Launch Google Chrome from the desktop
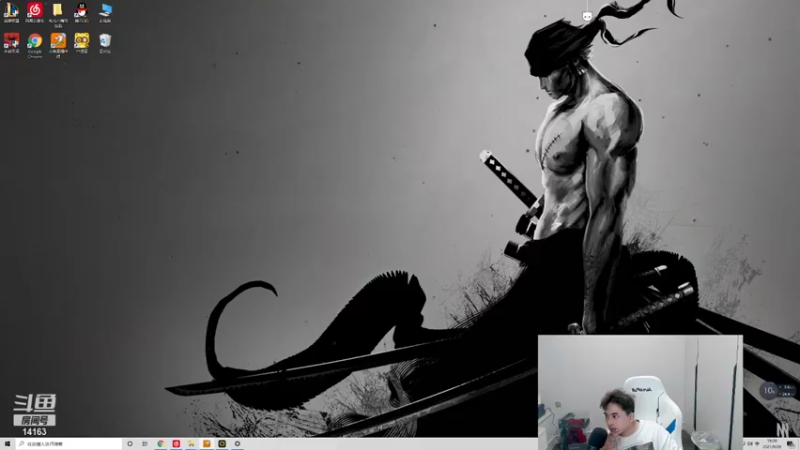 point(35,45)
